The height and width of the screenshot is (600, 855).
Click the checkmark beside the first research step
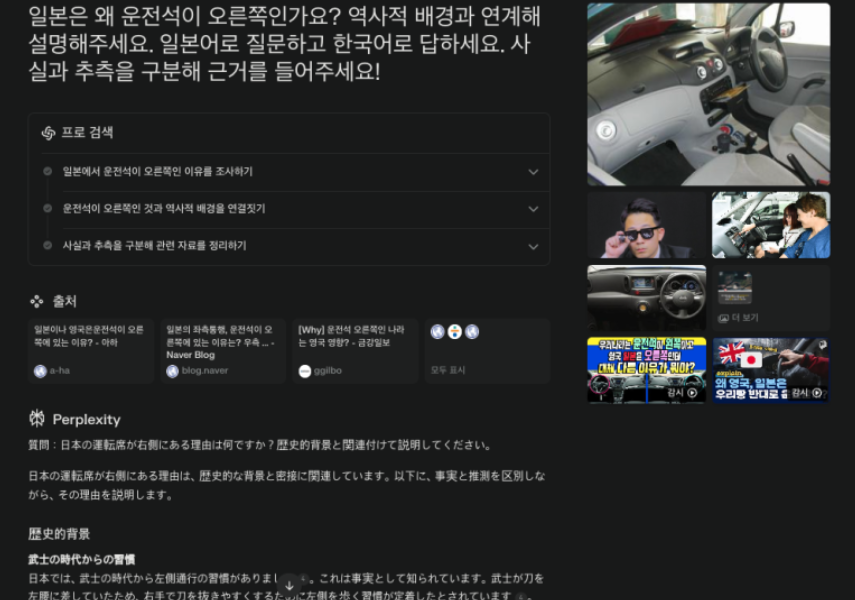click(46, 171)
